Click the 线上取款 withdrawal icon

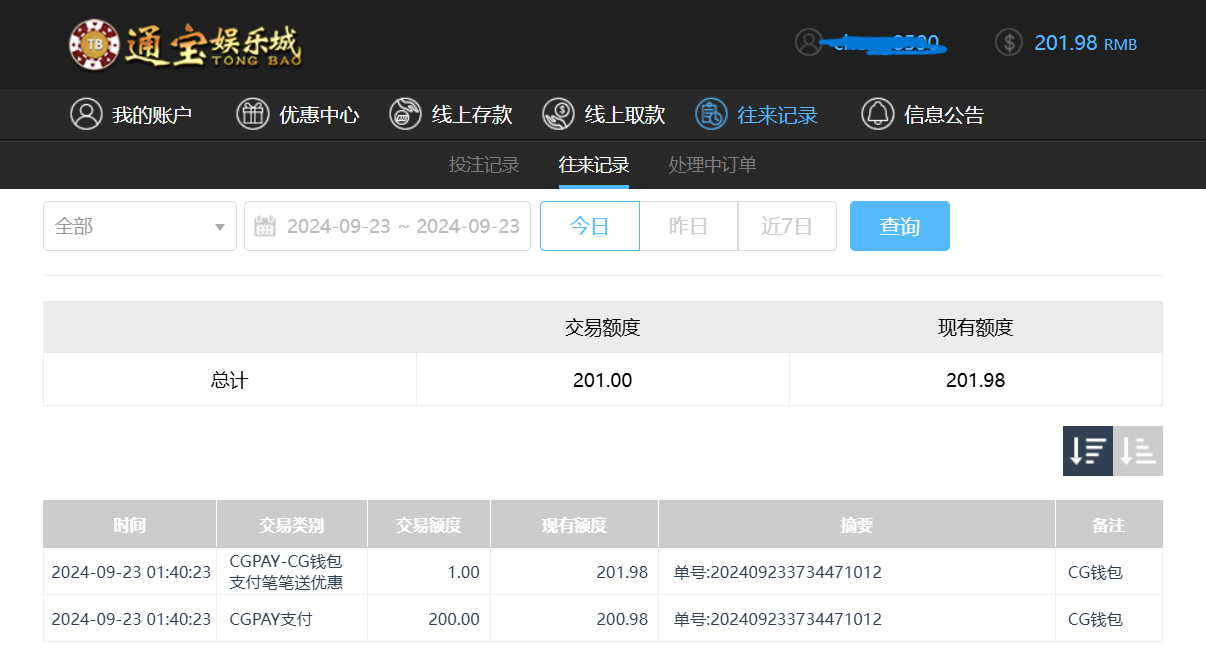pyautogui.click(x=558, y=114)
